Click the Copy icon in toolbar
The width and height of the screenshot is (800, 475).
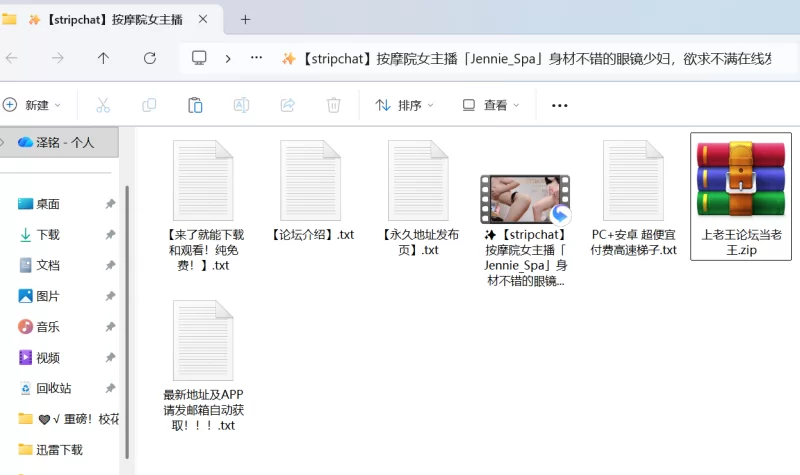[149, 105]
